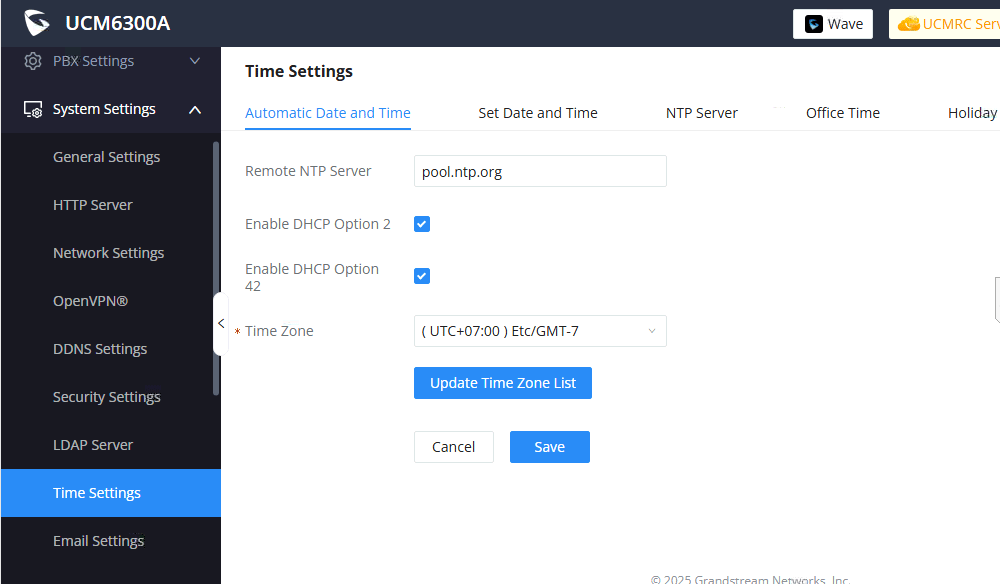Disable the Enable DHCP Option 2 checkbox
This screenshot has height=584, width=1000.
[421, 223]
